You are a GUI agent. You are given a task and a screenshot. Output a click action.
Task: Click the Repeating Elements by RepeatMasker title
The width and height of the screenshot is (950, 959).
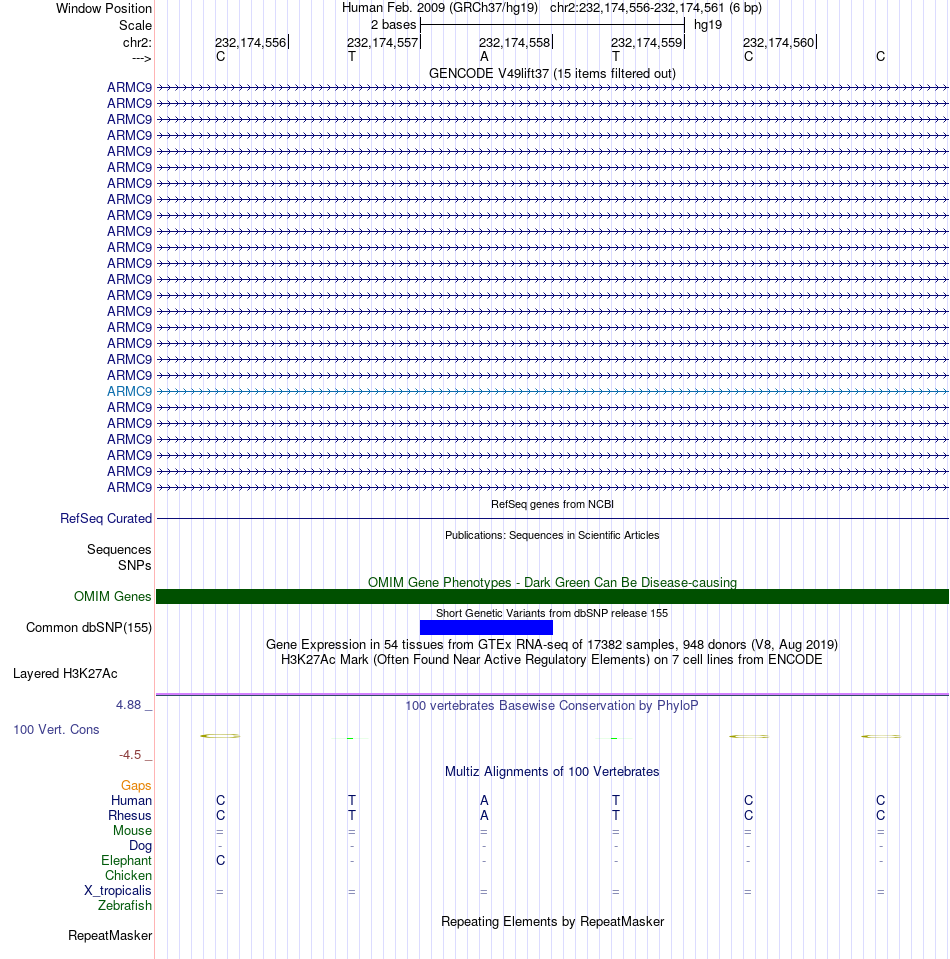click(552, 922)
